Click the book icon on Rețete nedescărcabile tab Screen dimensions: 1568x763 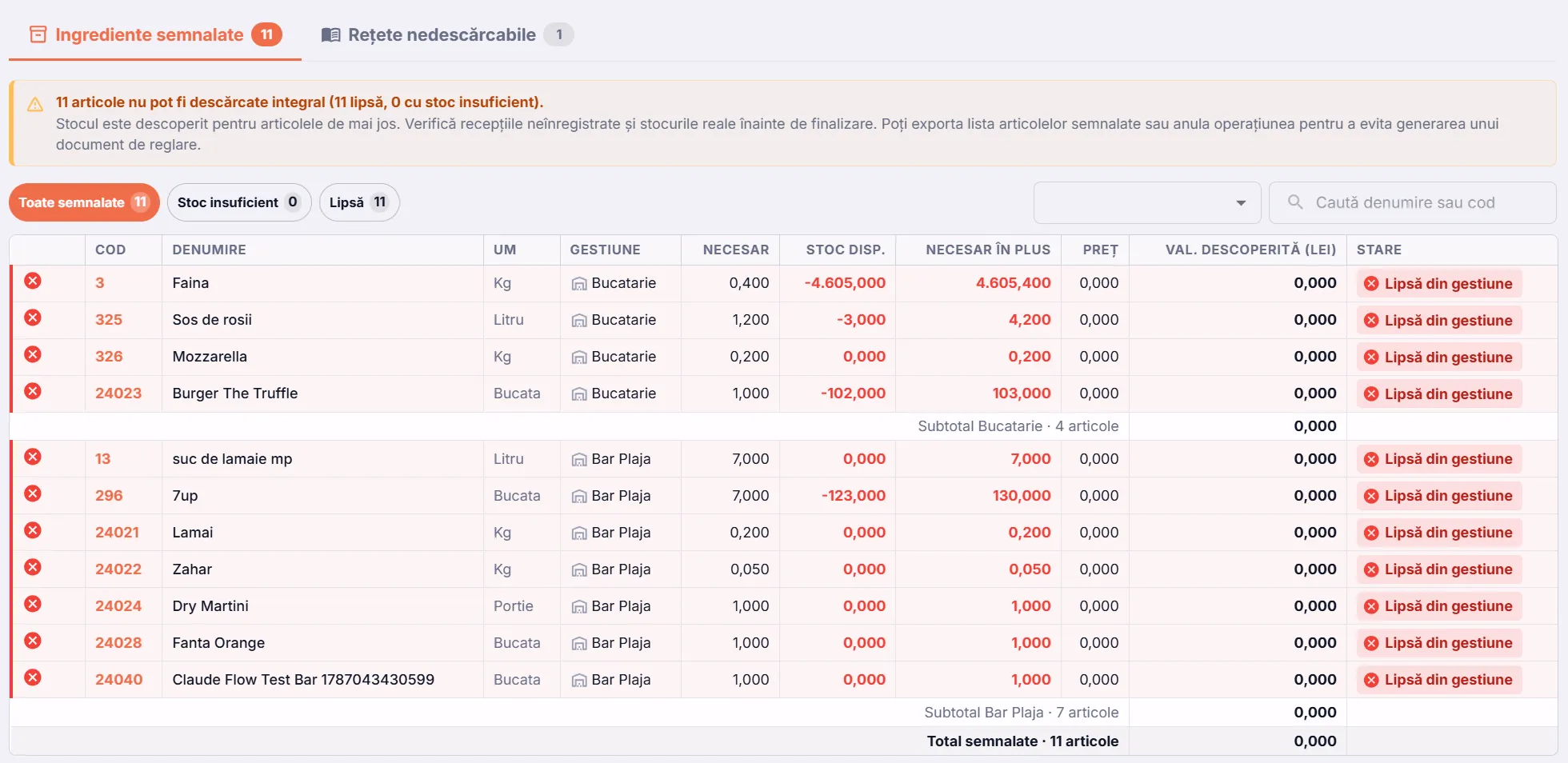click(330, 35)
